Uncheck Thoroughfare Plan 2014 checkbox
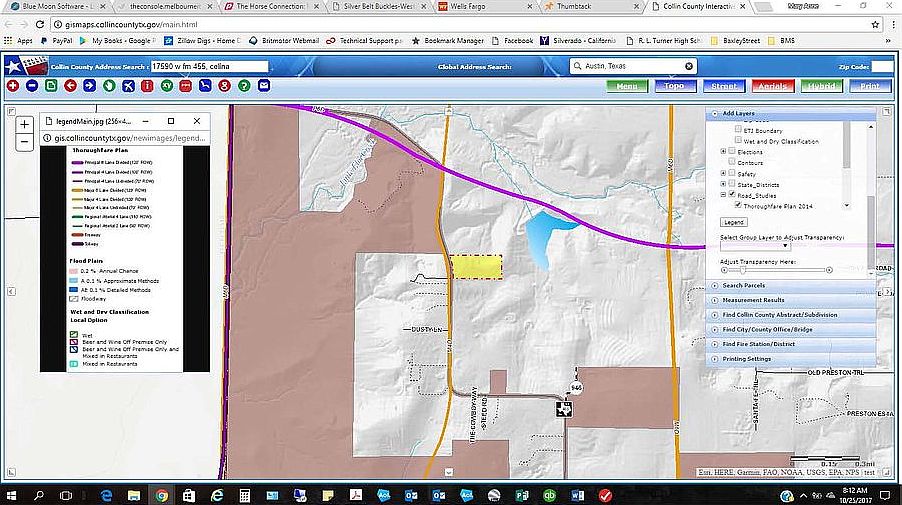The width and height of the screenshot is (902, 505). [738, 205]
